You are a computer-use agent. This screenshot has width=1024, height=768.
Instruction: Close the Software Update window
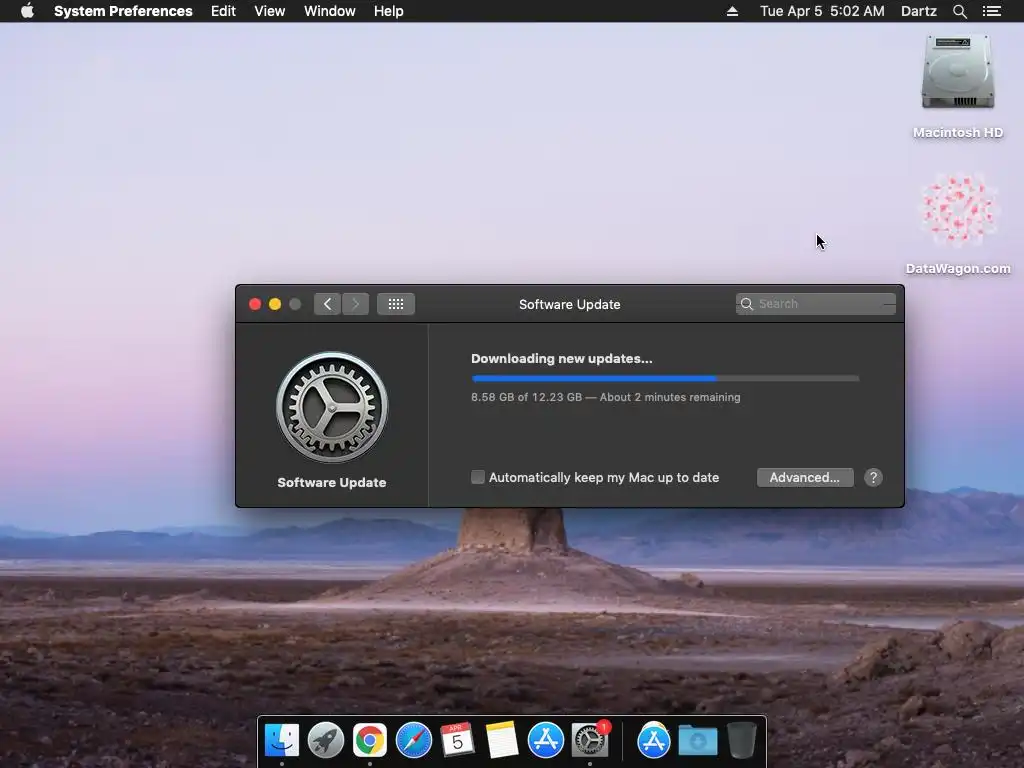pos(255,304)
